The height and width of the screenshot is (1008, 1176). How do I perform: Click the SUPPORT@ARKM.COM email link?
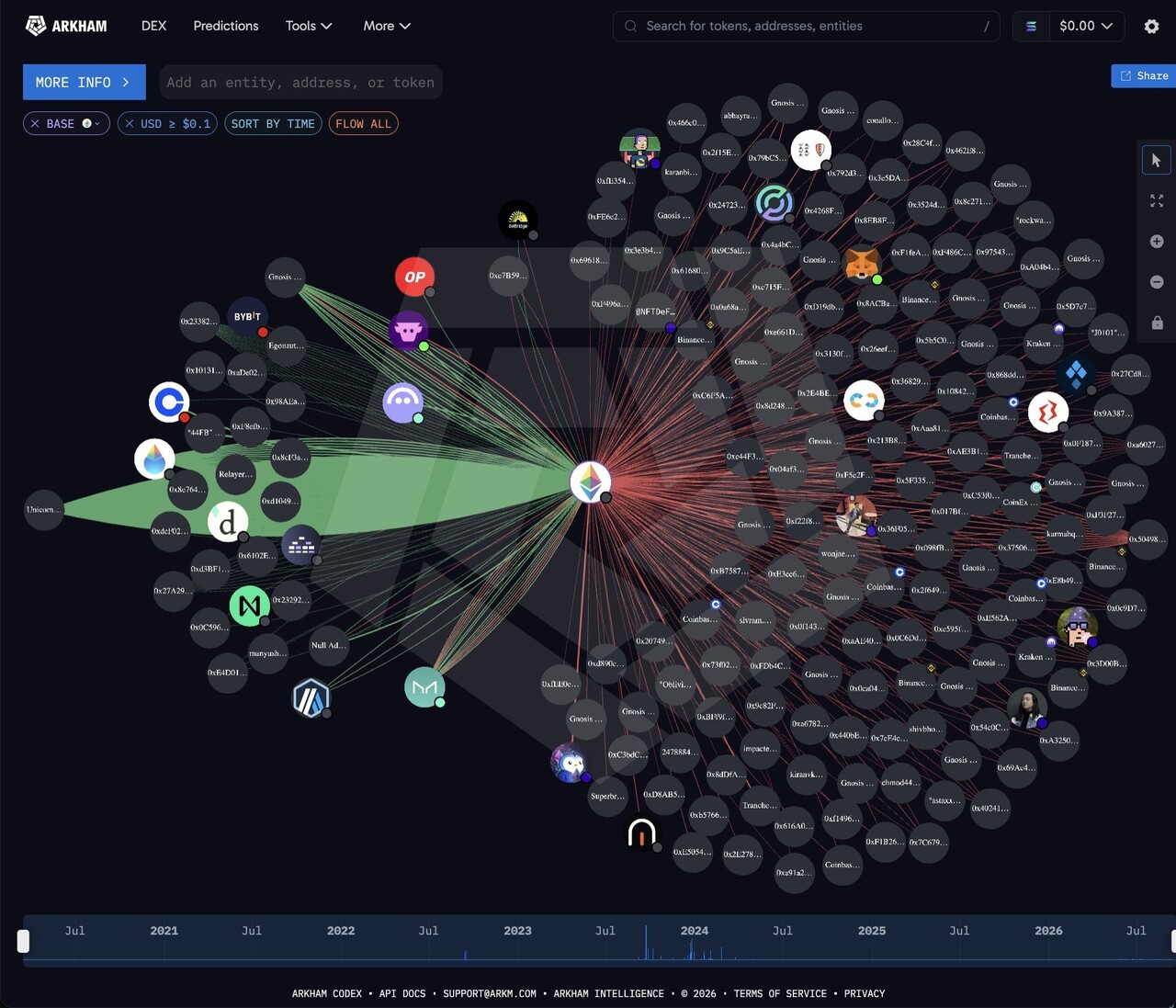coord(490,993)
